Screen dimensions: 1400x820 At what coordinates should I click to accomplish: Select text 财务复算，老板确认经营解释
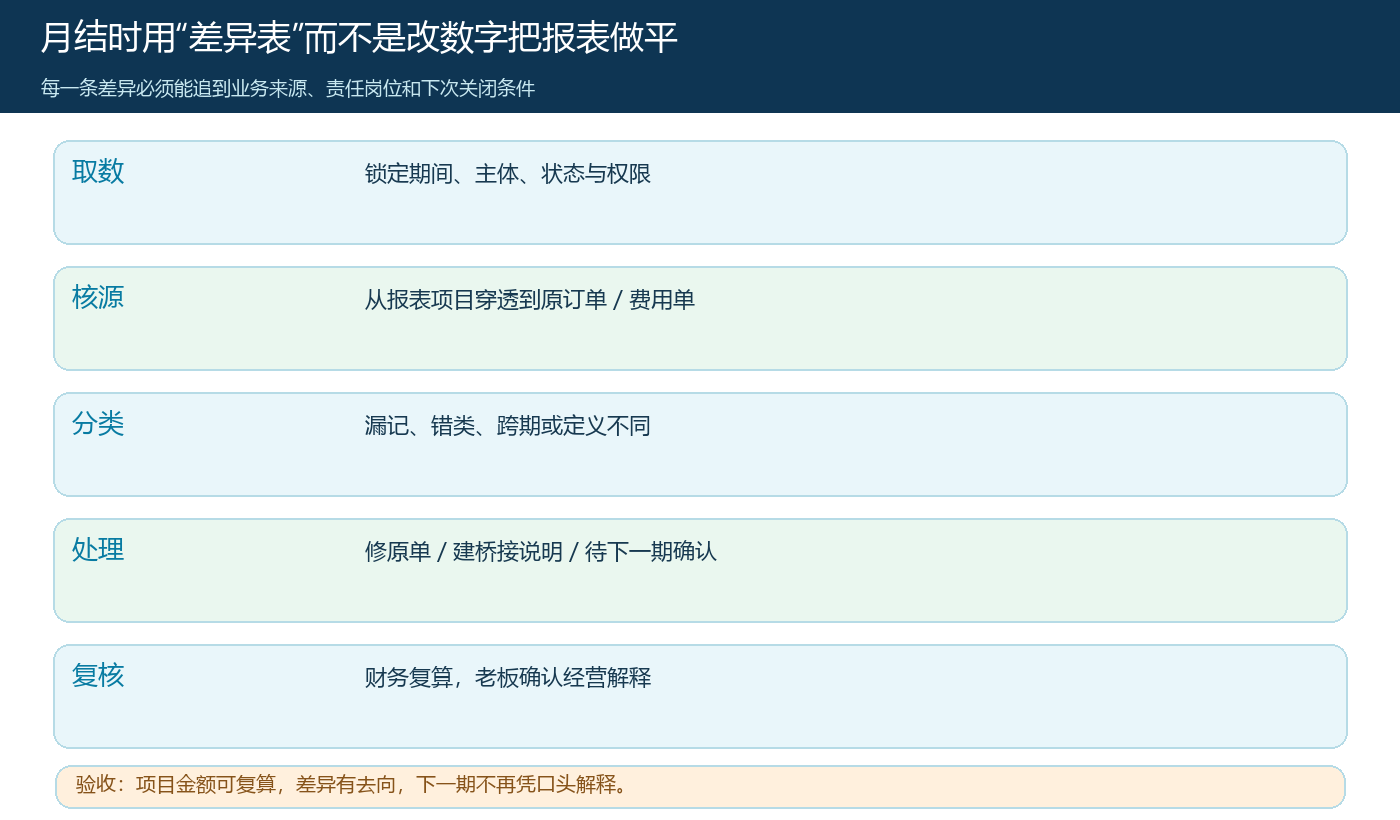point(508,678)
